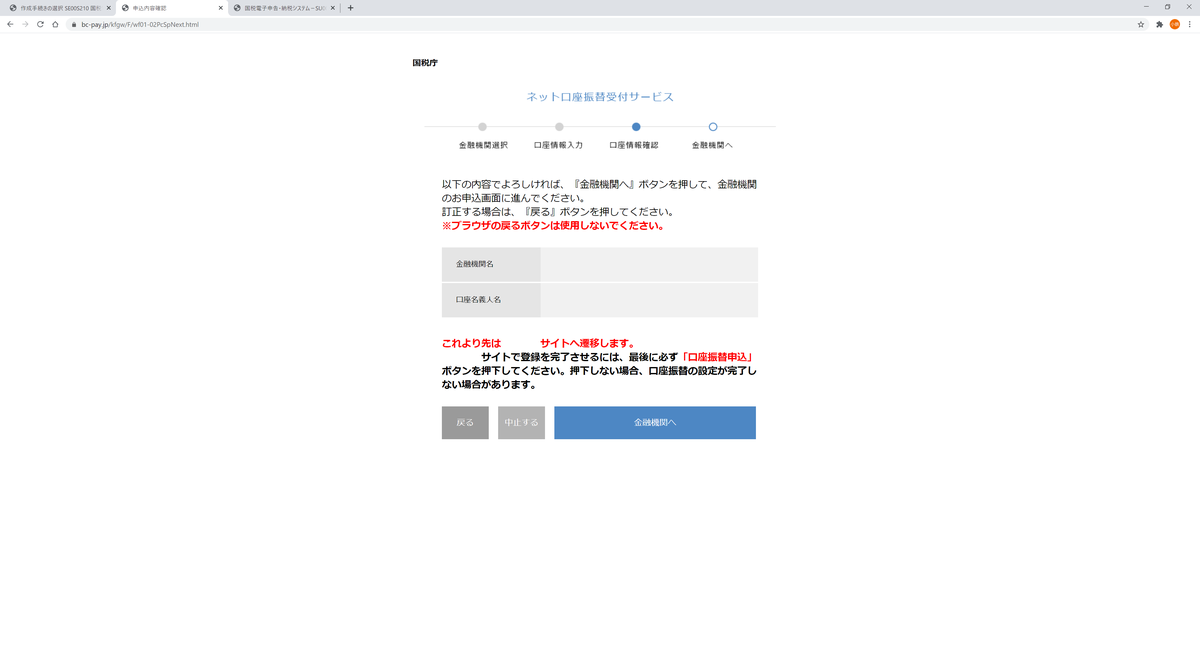The width and height of the screenshot is (1200, 656).
Task: Click the 中止する button
Action: point(521,423)
